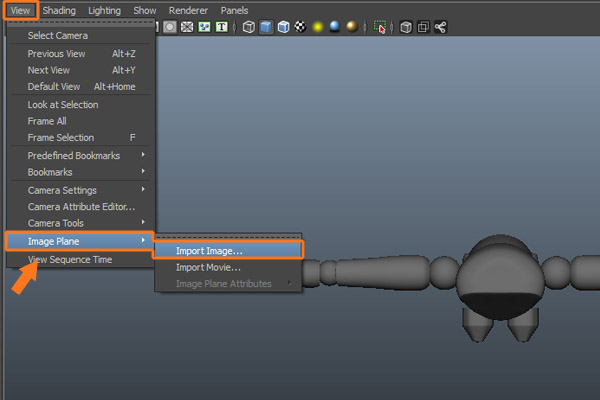Image resolution: width=600 pixels, height=400 pixels.
Task: Enable smooth shade blue cube icon
Action: pyautogui.click(x=266, y=28)
